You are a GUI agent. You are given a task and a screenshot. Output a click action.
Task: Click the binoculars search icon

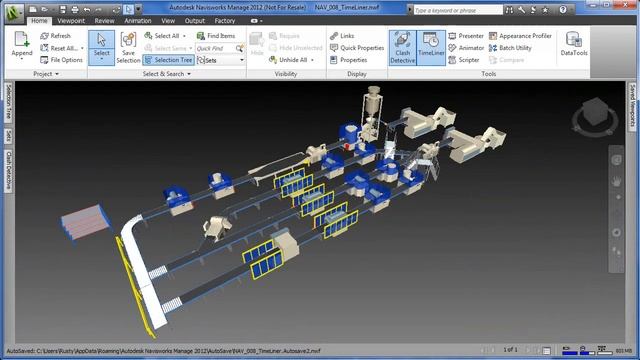[x=509, y=10]
